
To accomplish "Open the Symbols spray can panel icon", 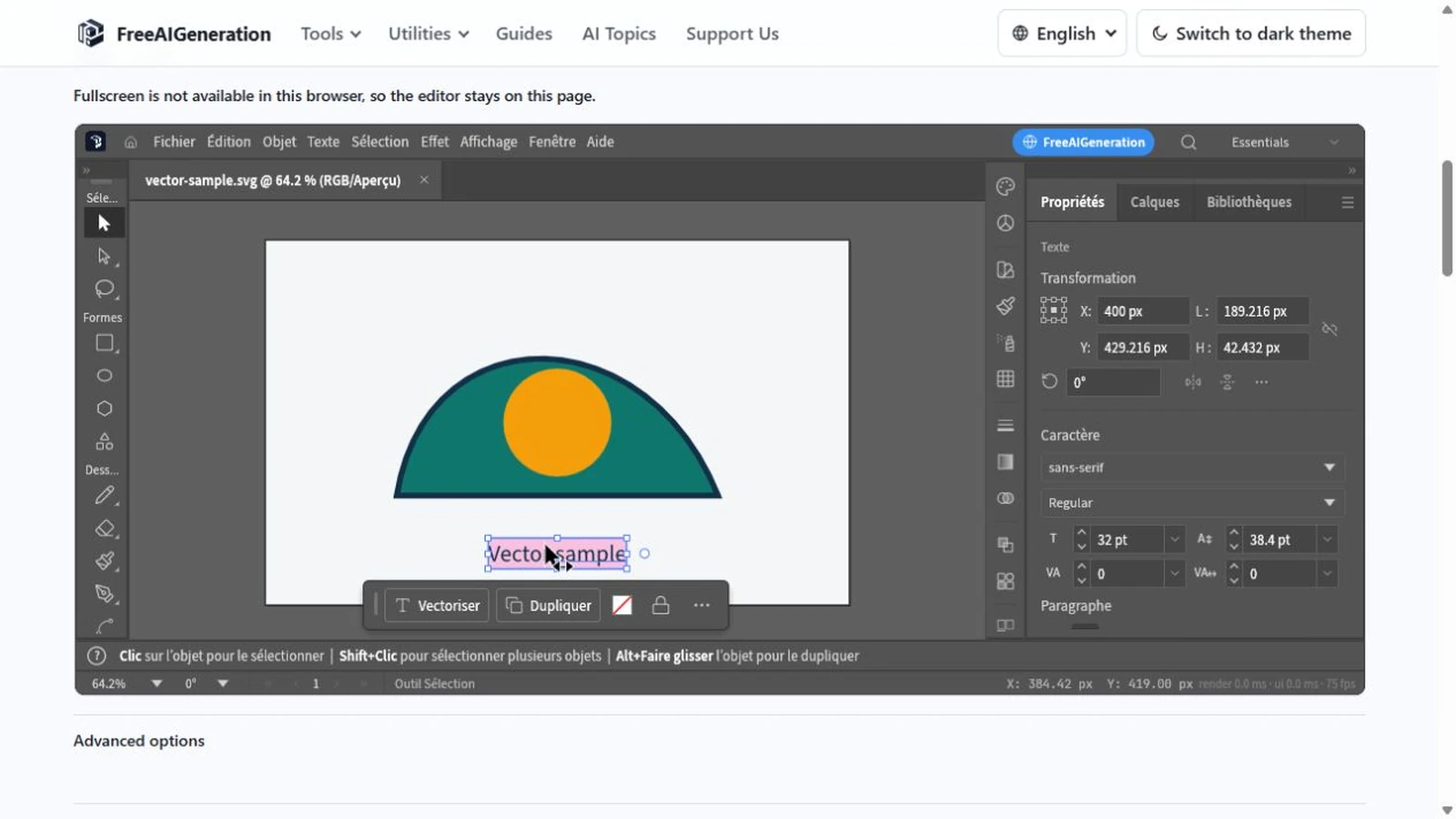I will pos(1005,343).
